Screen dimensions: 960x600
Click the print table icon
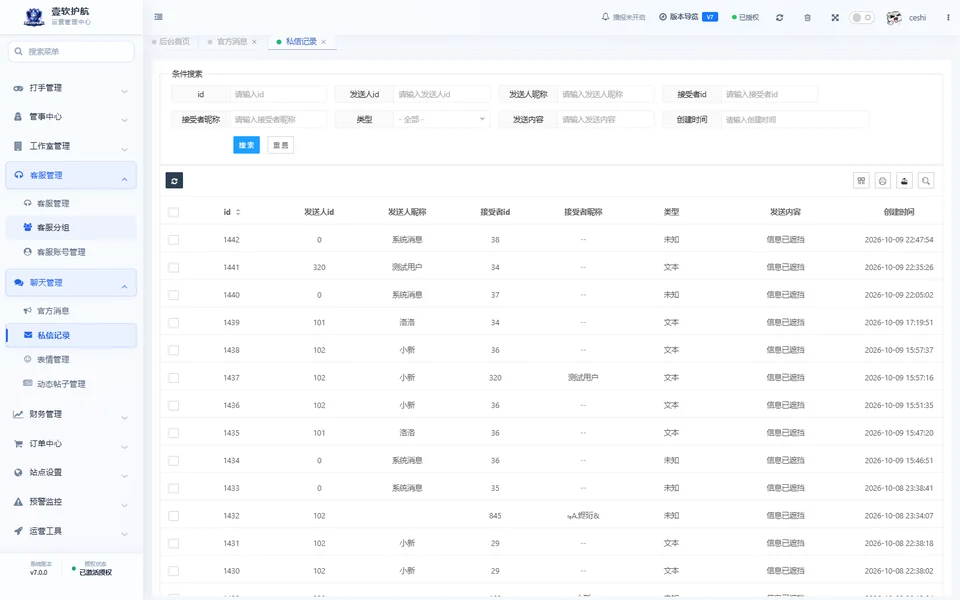(x=883, y=181)
